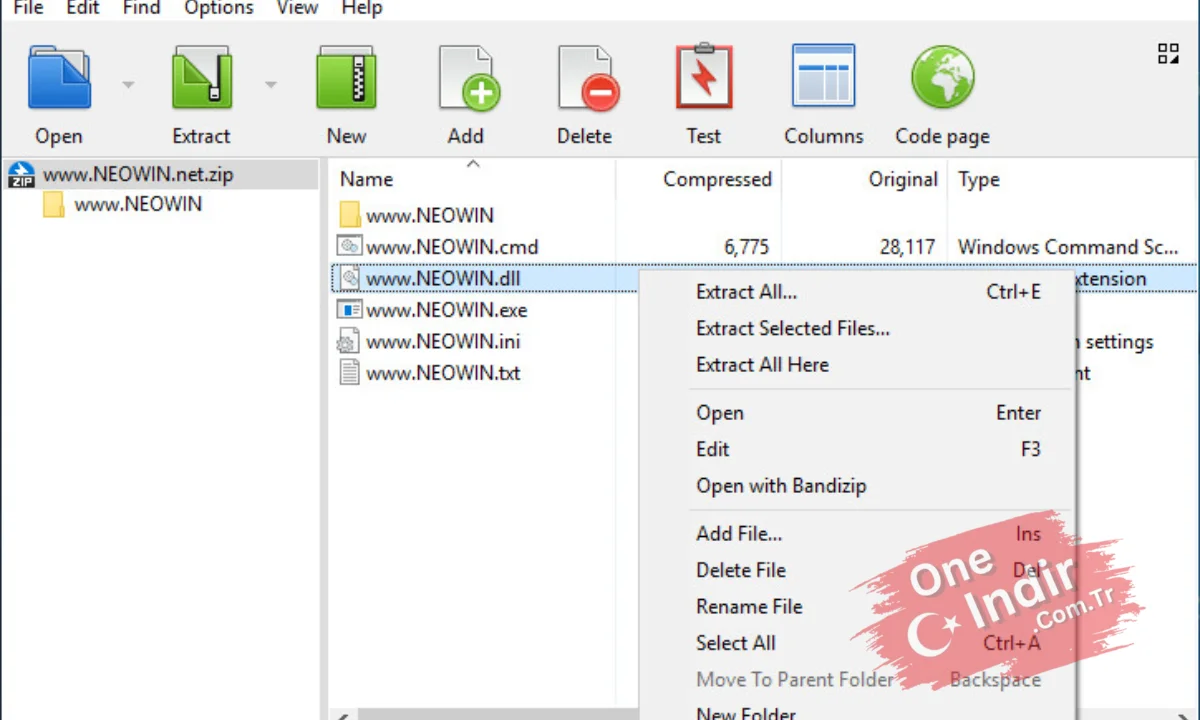Screen dimensions: 1200x720
Task: Open the Edit menu
Action: (x=83, y=8)
